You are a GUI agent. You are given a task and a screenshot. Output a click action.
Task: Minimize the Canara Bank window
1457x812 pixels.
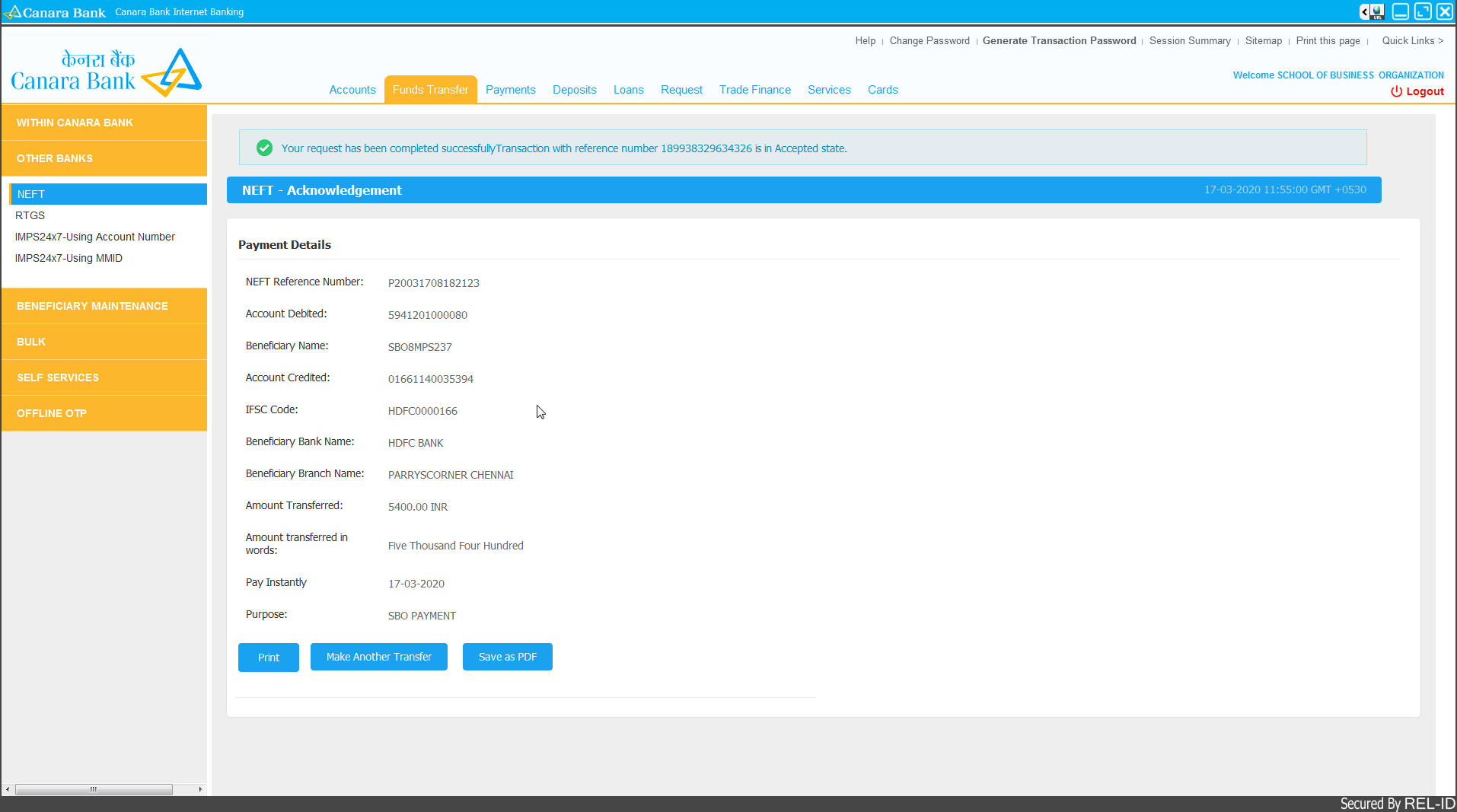point(1400,11)
